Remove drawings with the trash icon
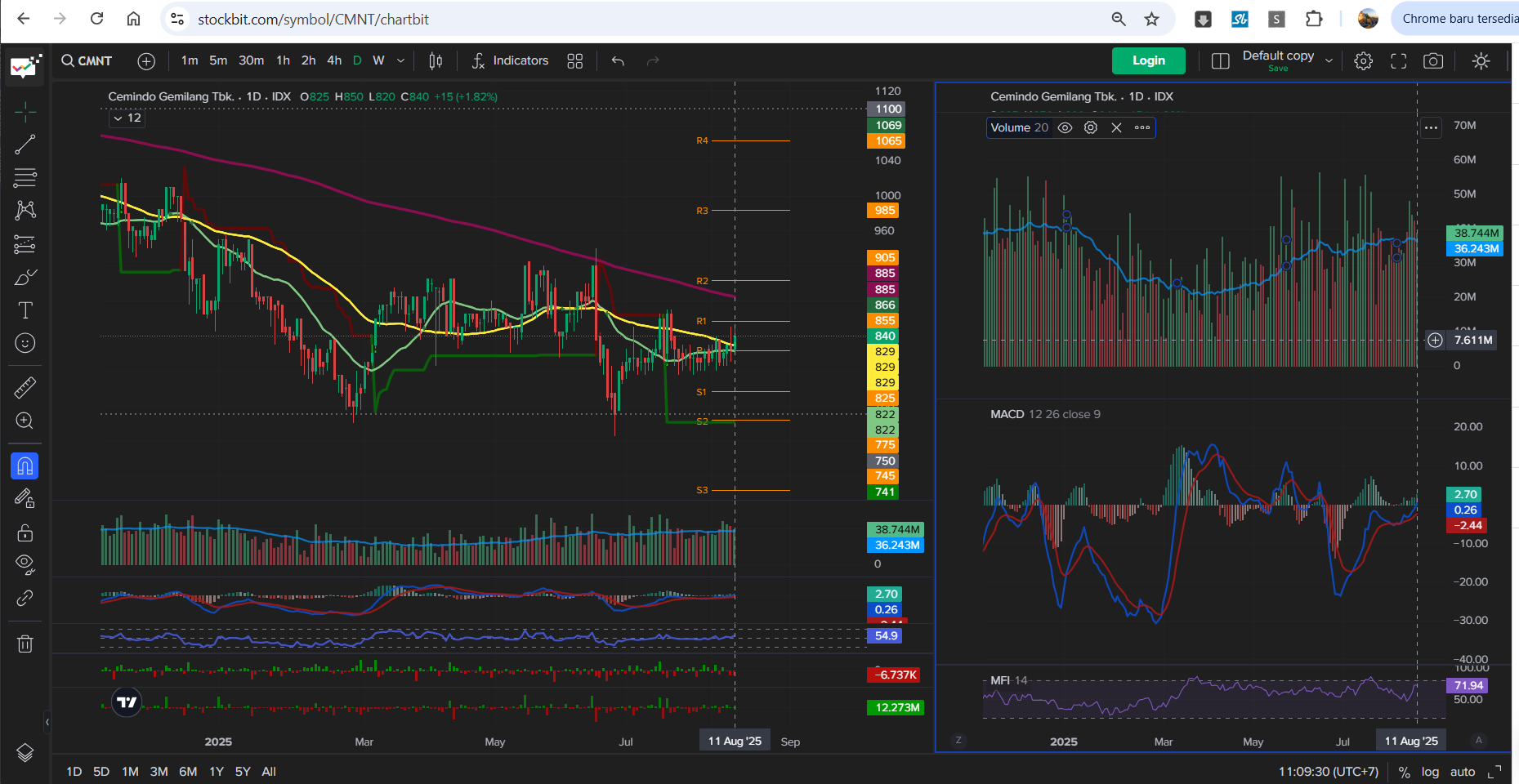This screenshot has width=1519, height=784. (25, 644)
